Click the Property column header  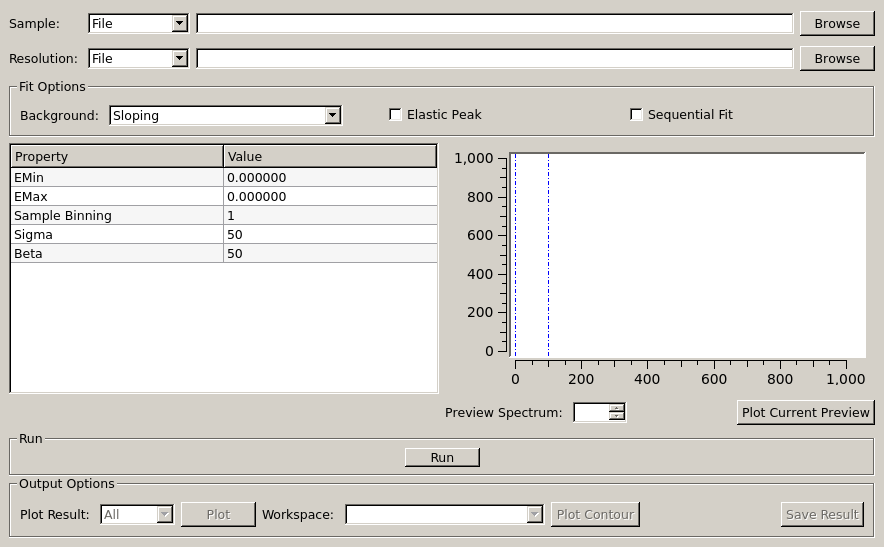coord(117,156)
